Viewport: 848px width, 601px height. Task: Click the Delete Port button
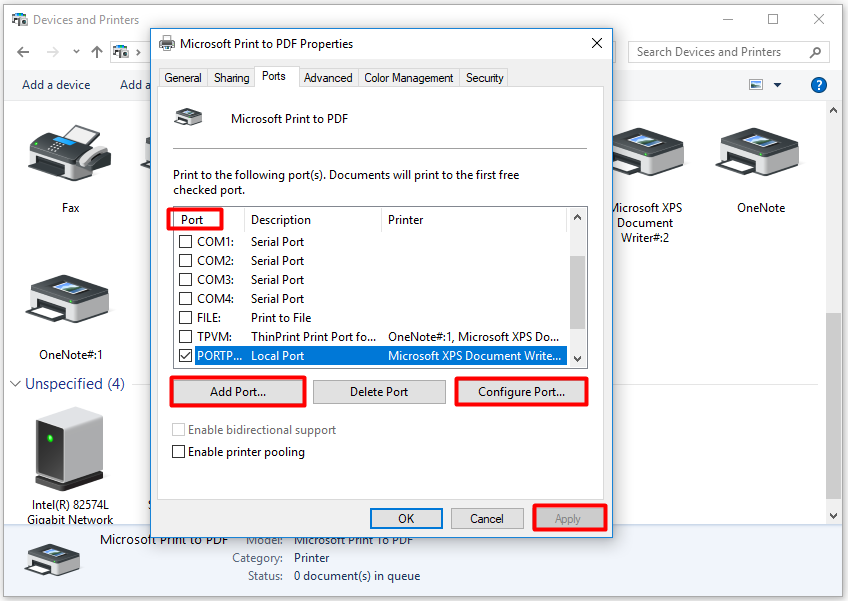(x=379, y=392)
